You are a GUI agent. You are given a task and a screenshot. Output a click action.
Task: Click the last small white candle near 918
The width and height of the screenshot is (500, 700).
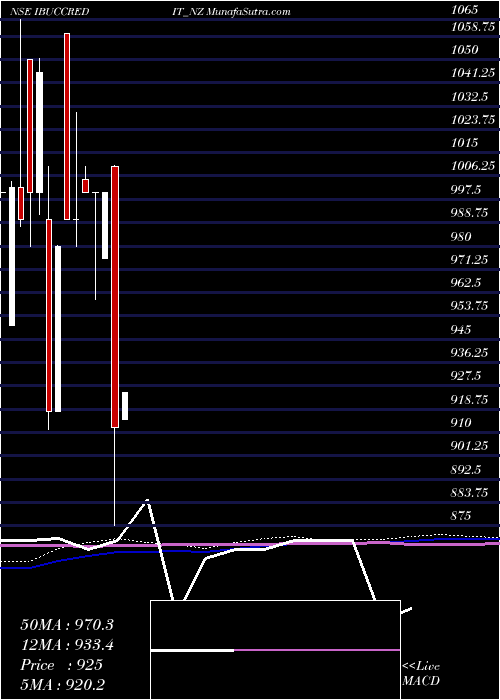125,406
